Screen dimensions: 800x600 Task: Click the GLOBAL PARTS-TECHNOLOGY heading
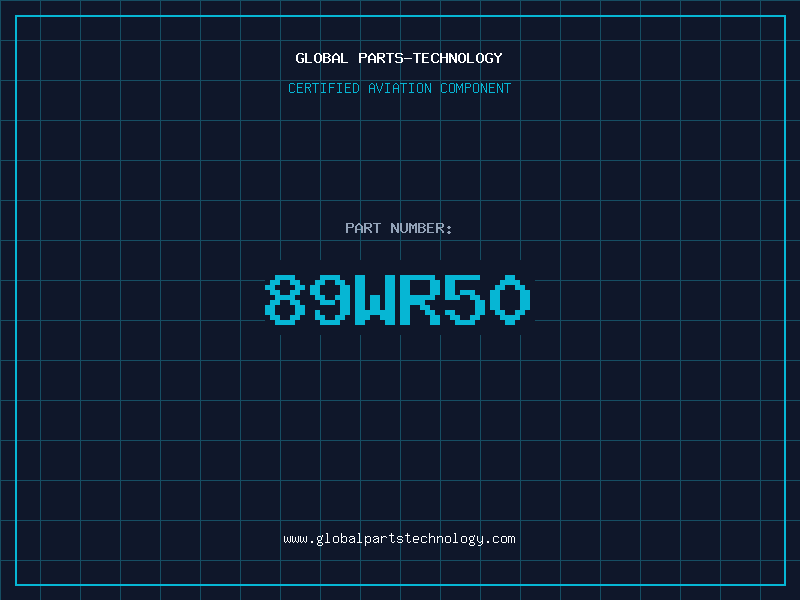pos(399,58)
